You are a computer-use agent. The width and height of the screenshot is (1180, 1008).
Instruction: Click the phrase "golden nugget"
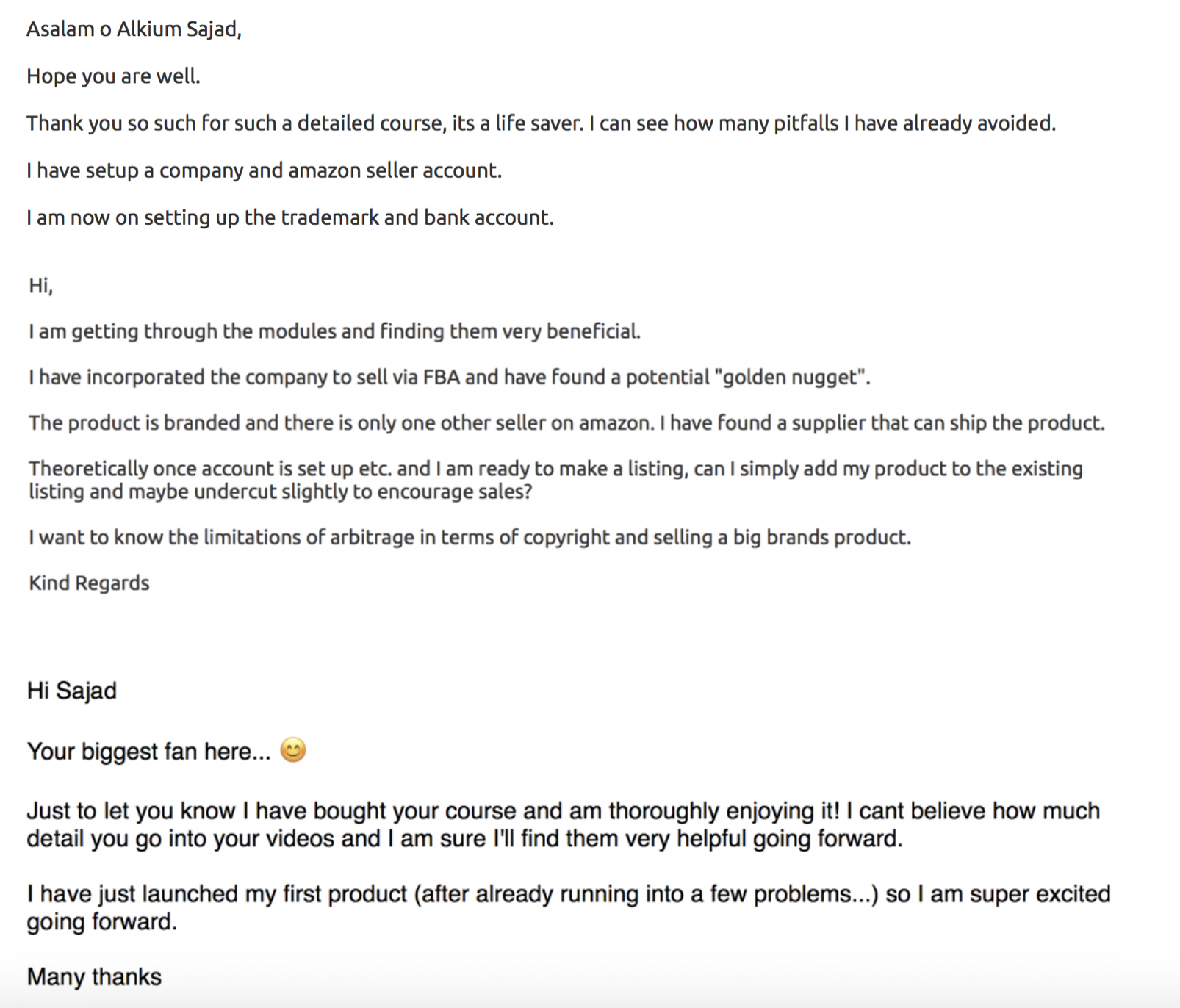[789, 378]
